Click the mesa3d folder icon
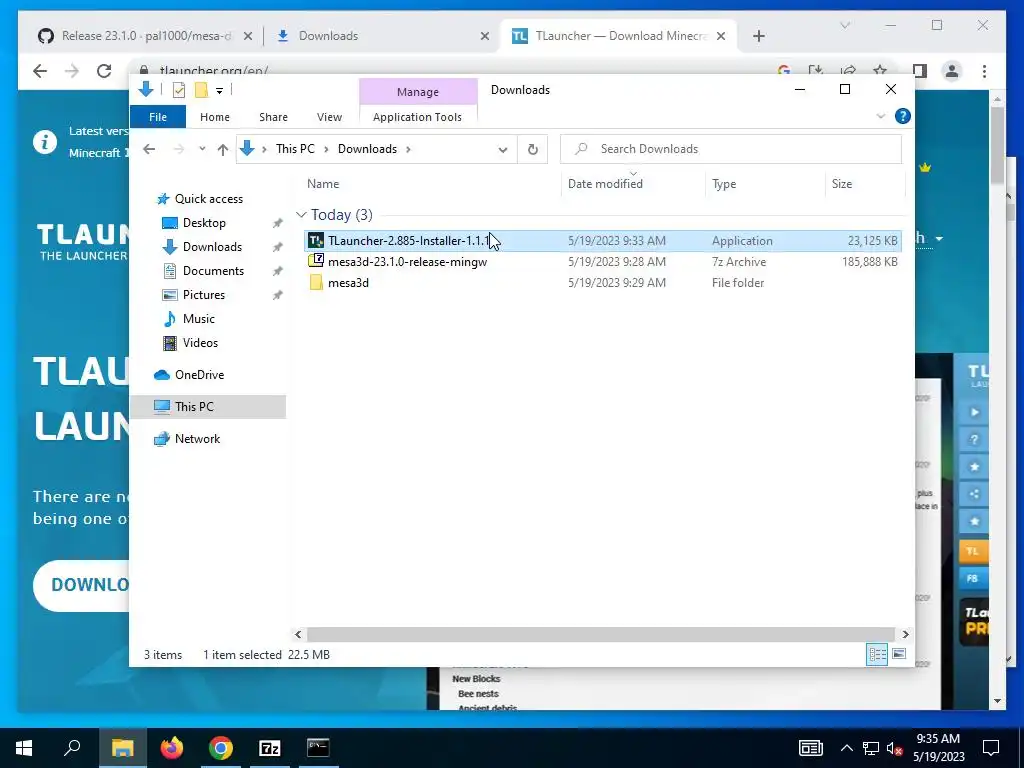The height and width of the screenshot is (768, 1024). point(316,282)
